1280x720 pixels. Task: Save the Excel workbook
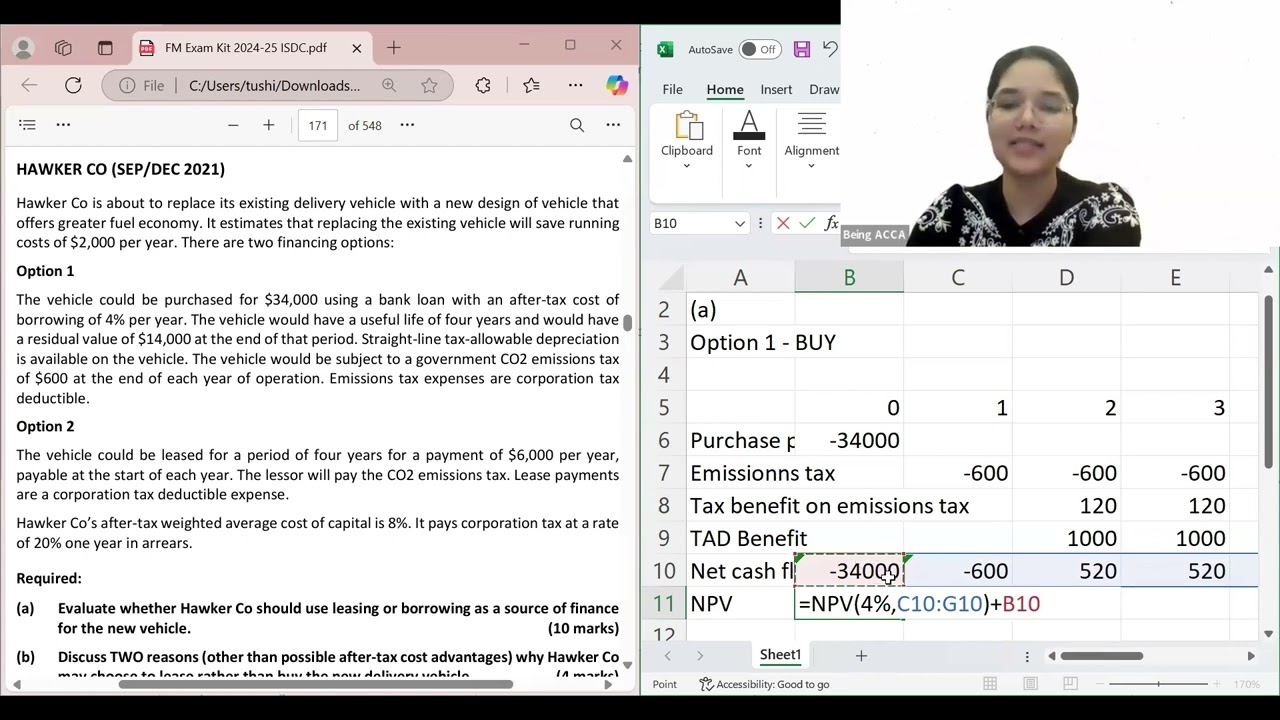[x=801, y=49]
